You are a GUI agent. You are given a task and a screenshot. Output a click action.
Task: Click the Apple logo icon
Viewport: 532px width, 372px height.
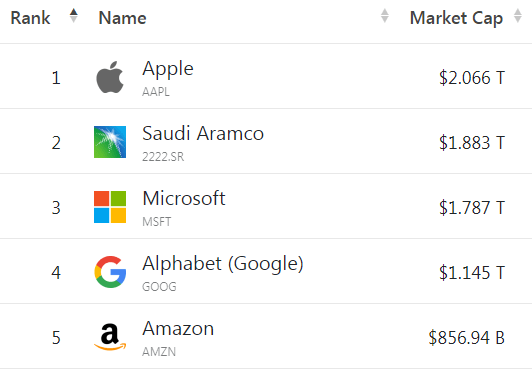pyautogui.click(x=110, y=77)
